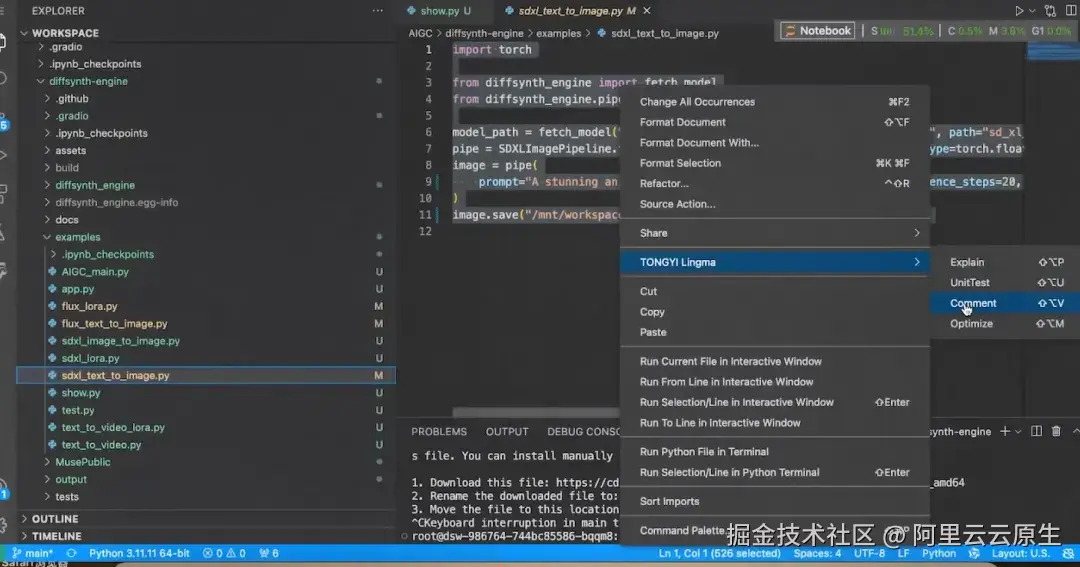Click the show.py Python file icon
The height and width of the screenshot is (567, 1080).
click(52, 393)
